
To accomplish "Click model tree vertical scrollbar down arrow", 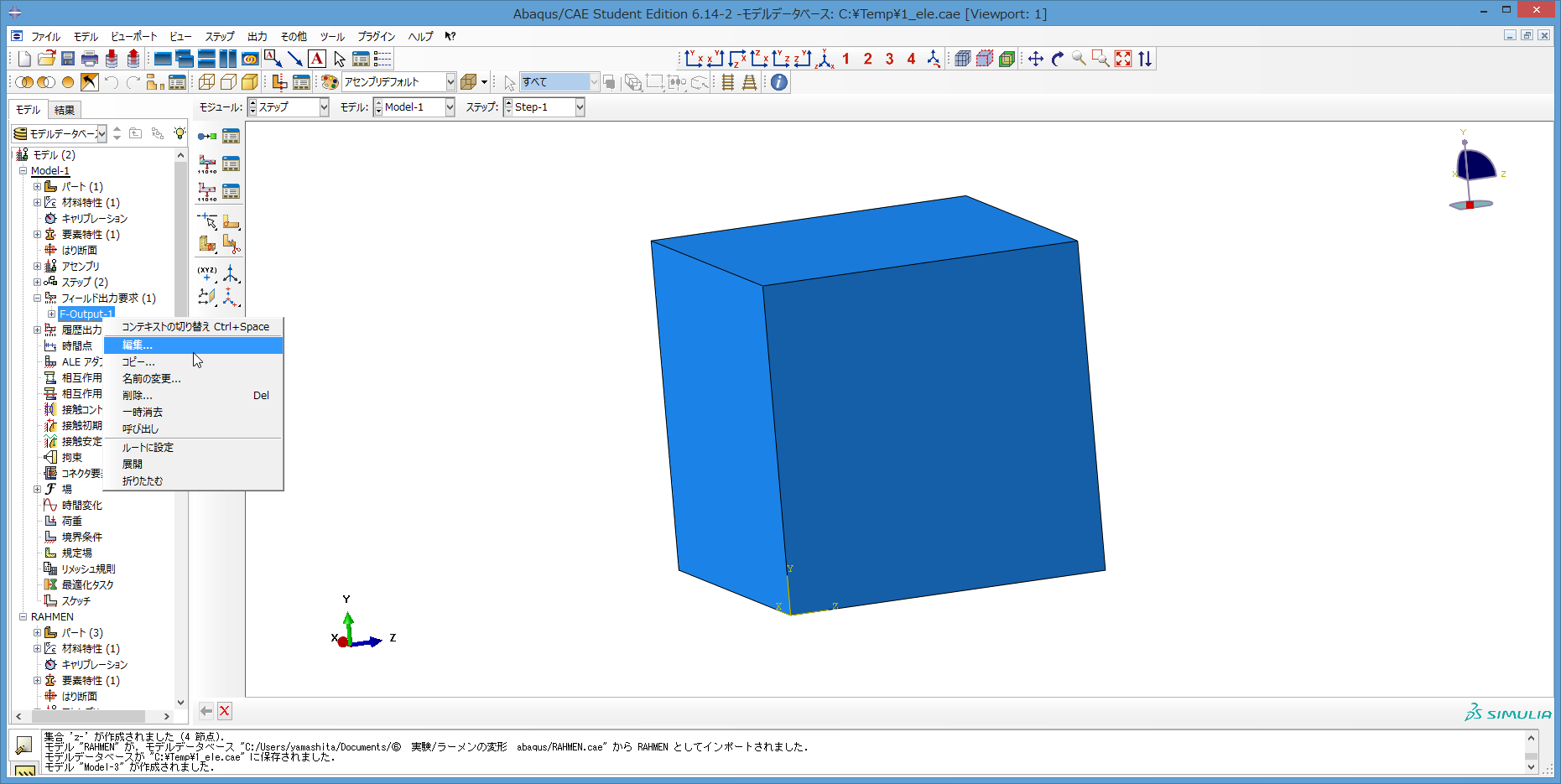I will pos(180,703).
